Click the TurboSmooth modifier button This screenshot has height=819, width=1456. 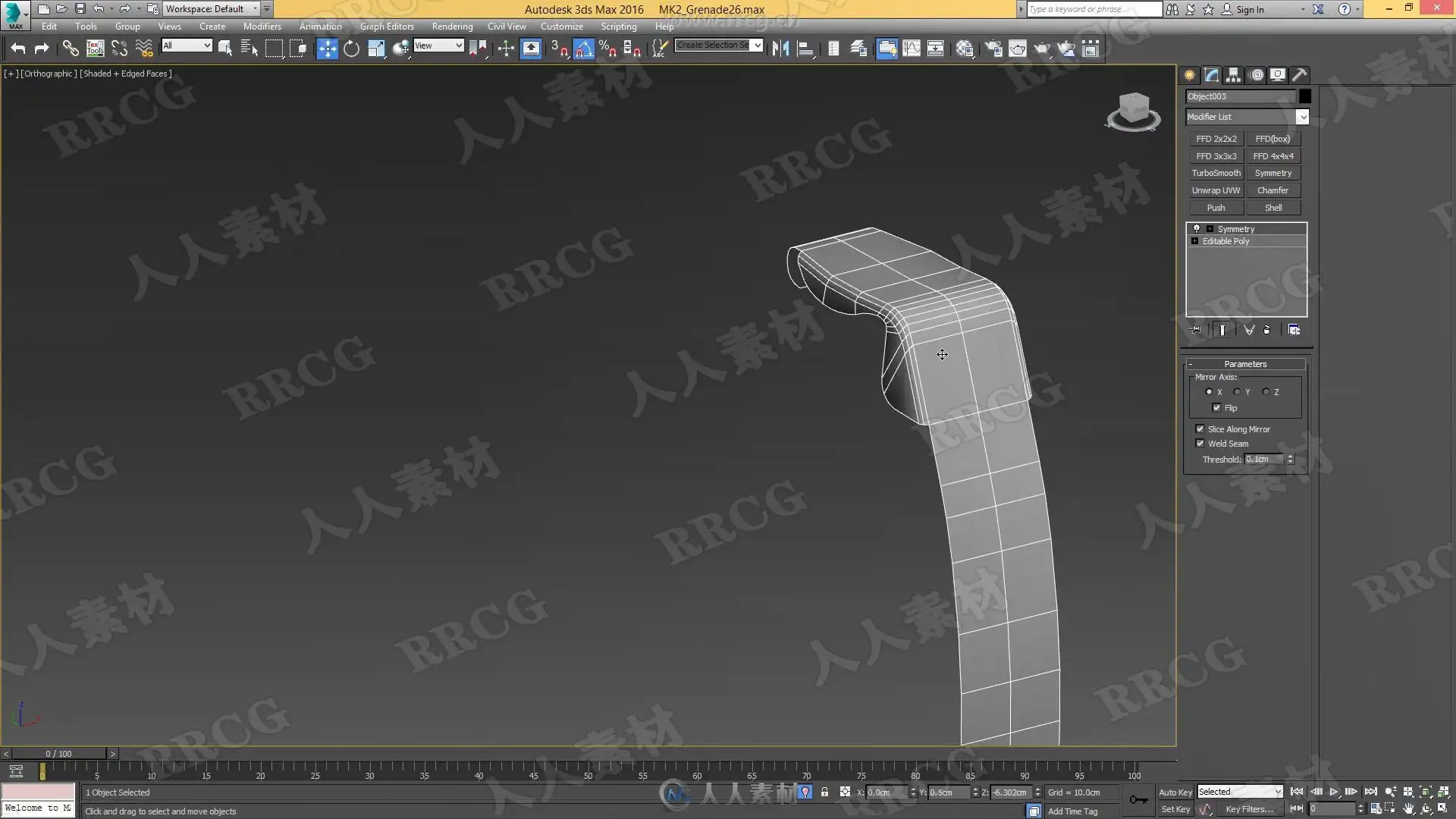[x=1216, y=173]
